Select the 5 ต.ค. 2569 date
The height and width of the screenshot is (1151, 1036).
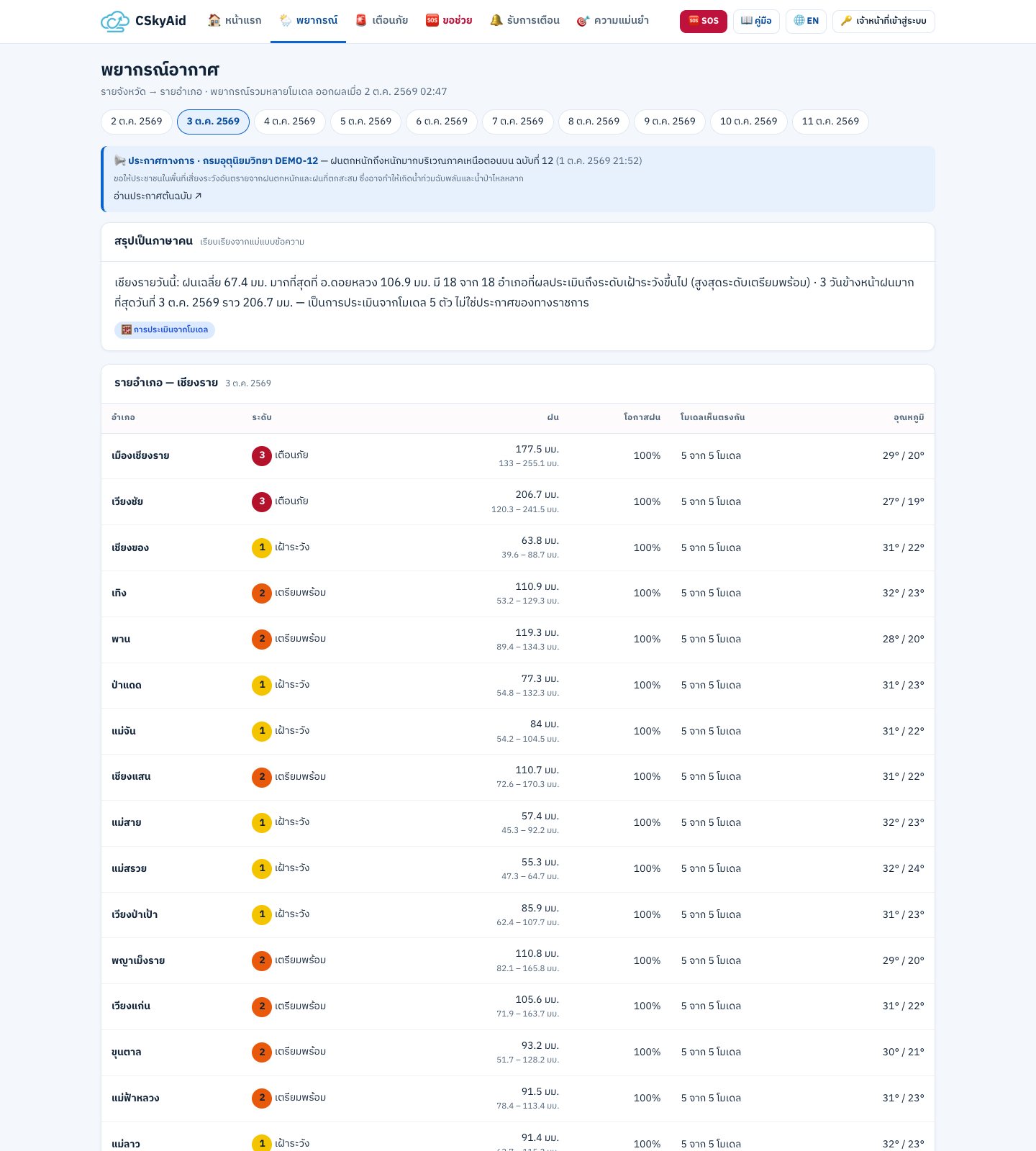pyautogui.click(x=366, y=122)
